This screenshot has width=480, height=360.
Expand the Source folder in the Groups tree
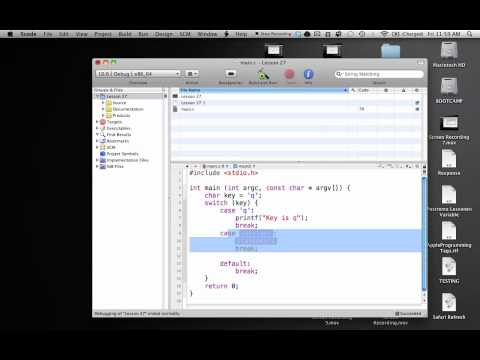coord(103,103)
